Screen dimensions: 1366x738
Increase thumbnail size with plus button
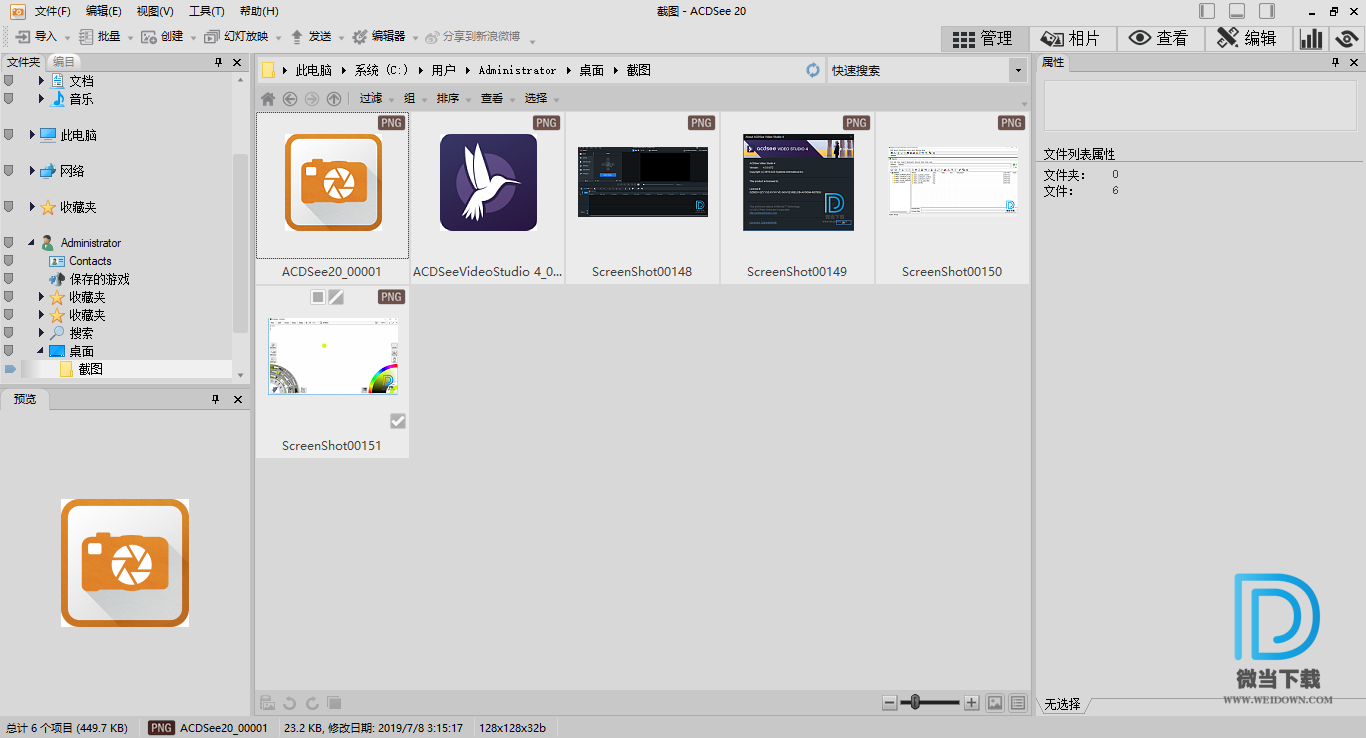pyautogui.click(x=971, y=703)
